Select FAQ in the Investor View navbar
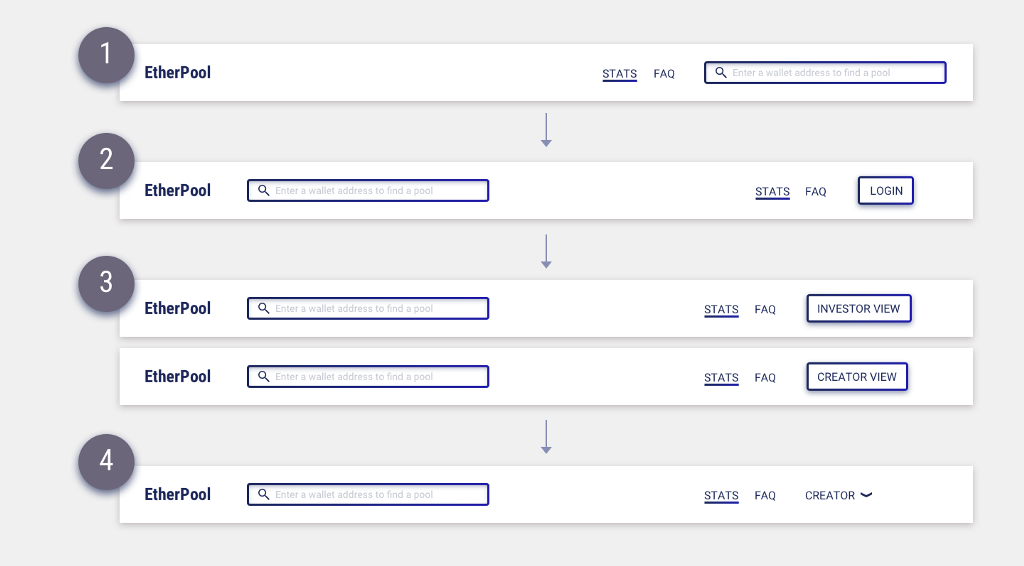This screenshot has width=1024, height=566. pyautogui.click(x=765, y=310)
